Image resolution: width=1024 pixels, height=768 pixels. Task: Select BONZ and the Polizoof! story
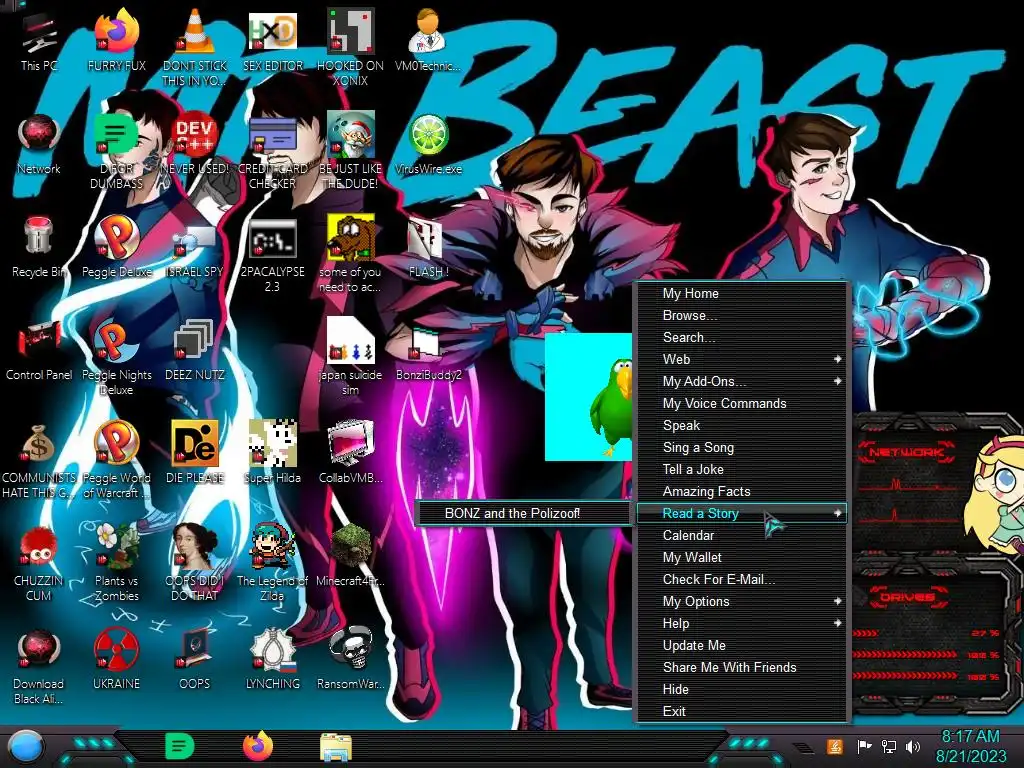click(x=522, y=513)
